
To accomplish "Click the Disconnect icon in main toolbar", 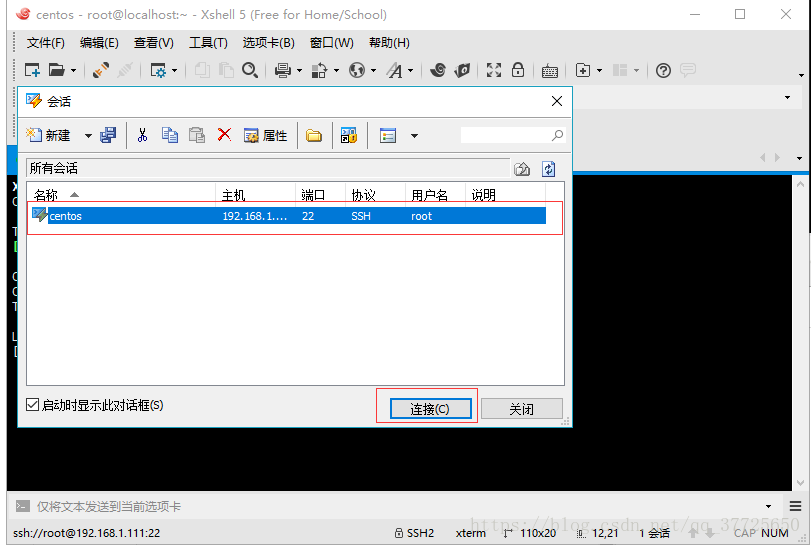I will click(x=125, y=70).
